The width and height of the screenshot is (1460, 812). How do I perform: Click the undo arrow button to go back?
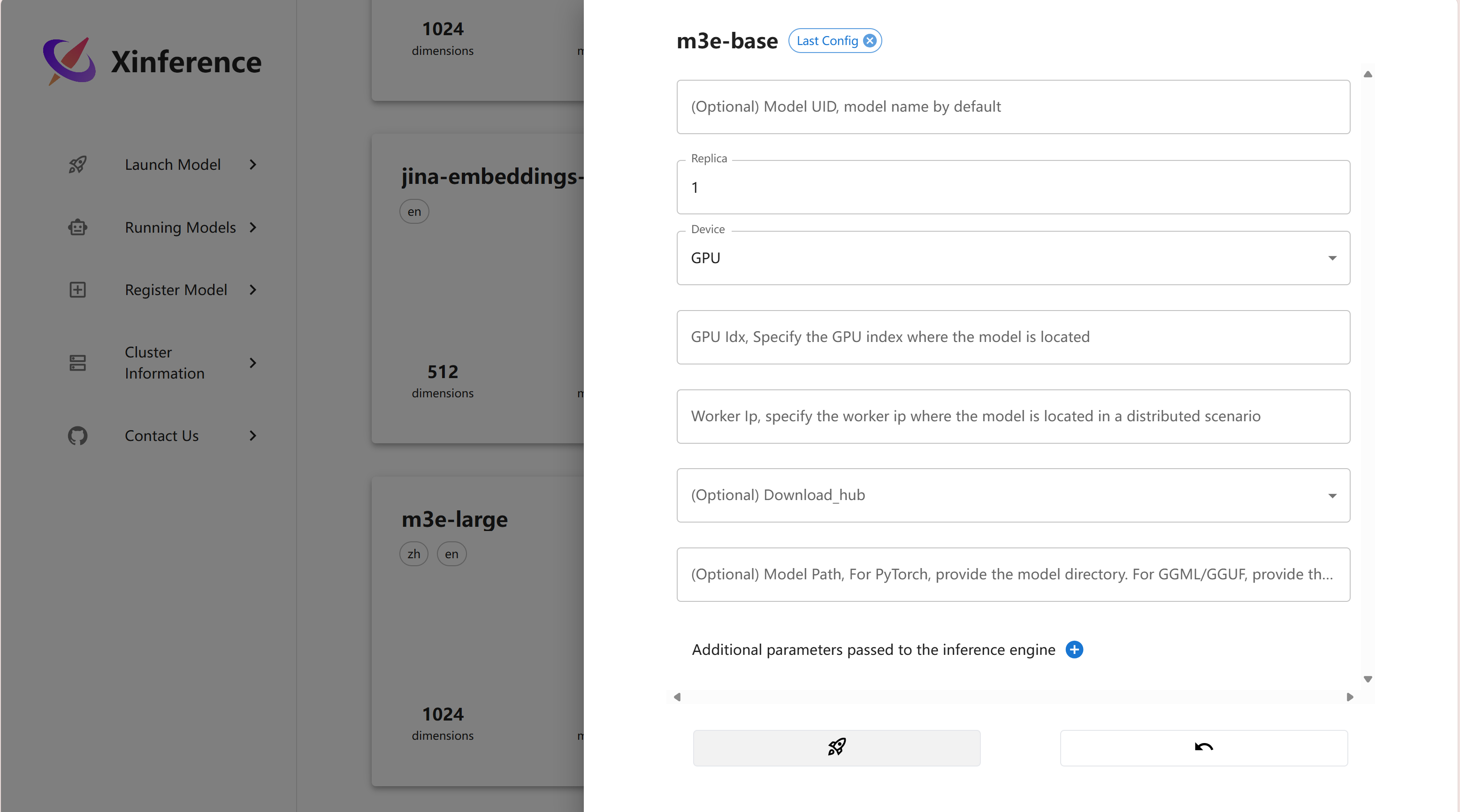[x=1204, y=747]
